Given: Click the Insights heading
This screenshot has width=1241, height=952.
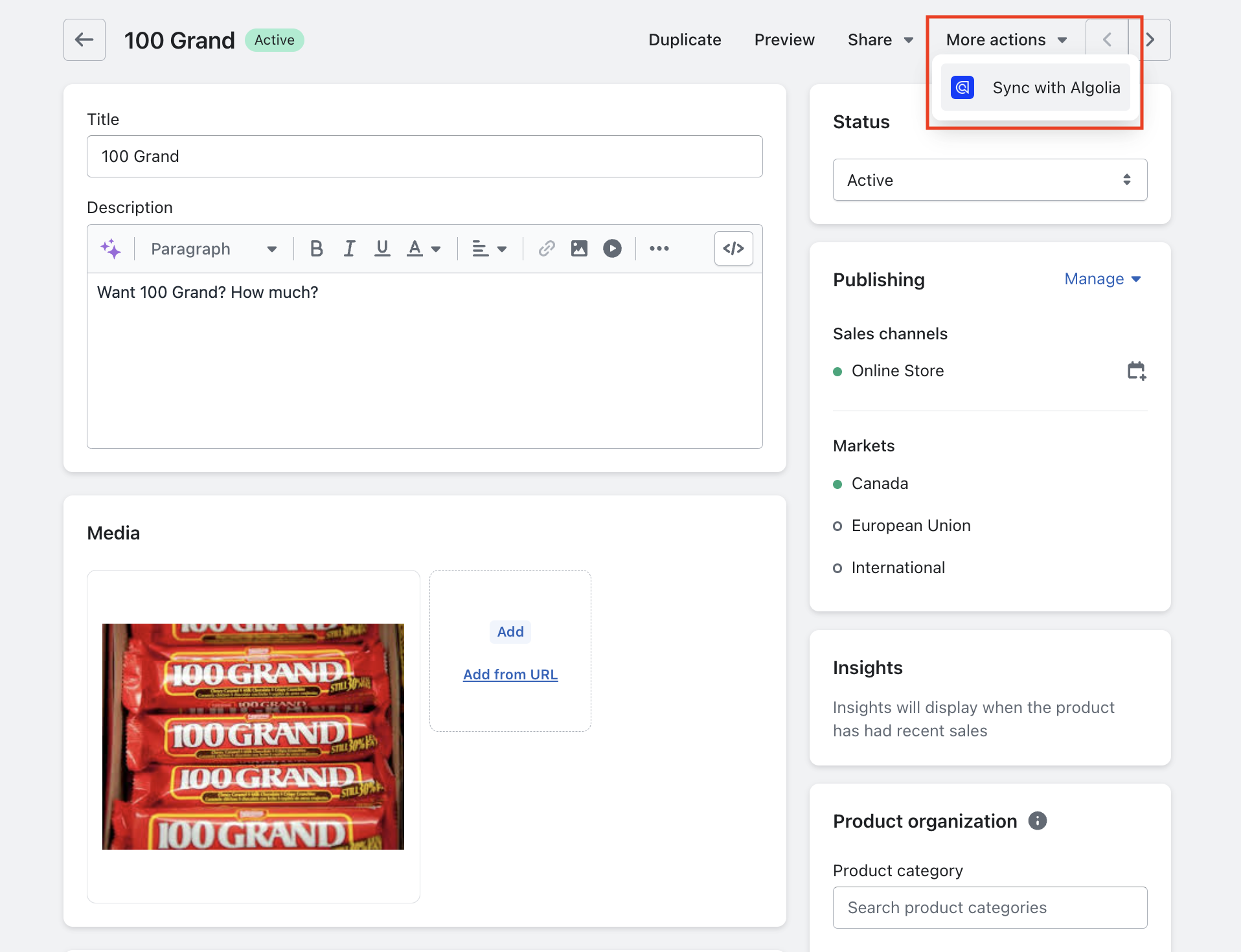Looking at the screenshot, I should 867,668.
